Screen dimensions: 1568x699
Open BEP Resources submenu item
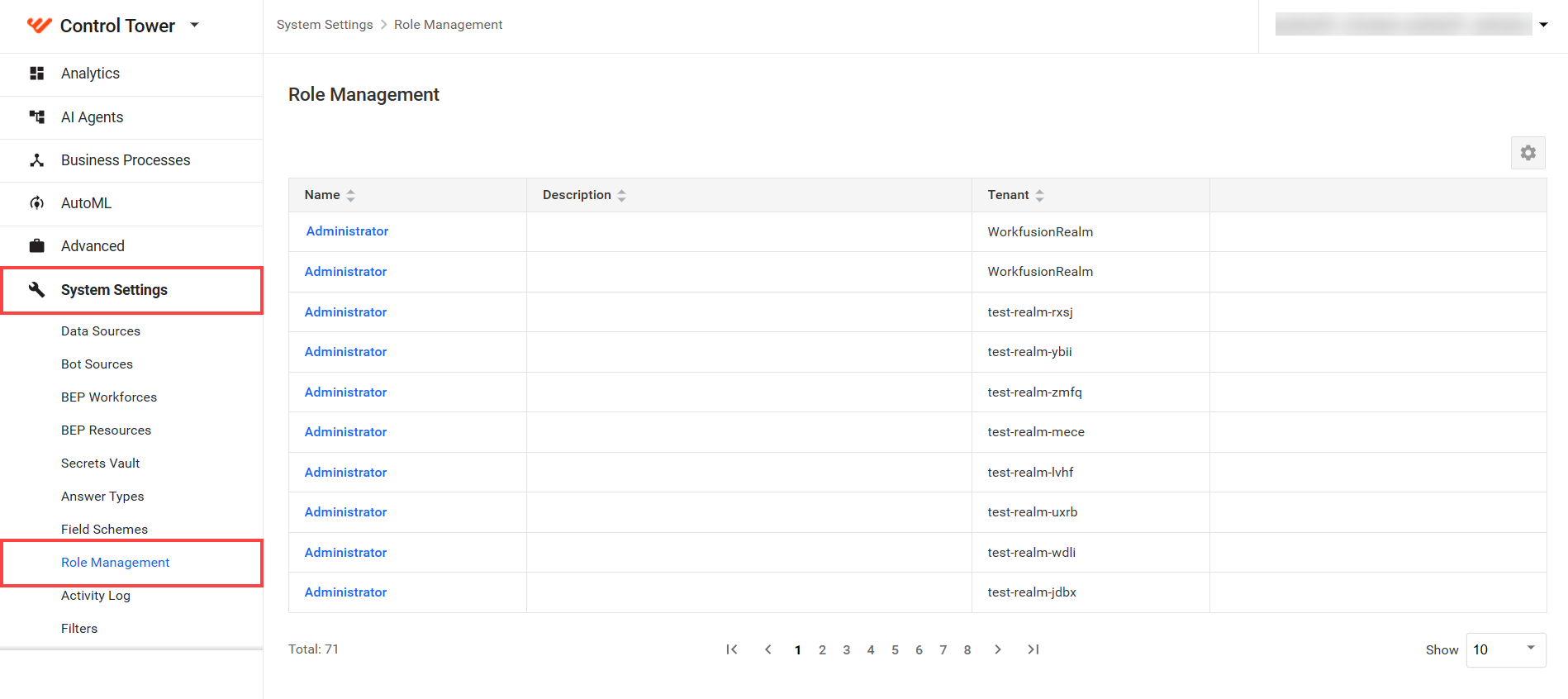click(x=106, y=430)
